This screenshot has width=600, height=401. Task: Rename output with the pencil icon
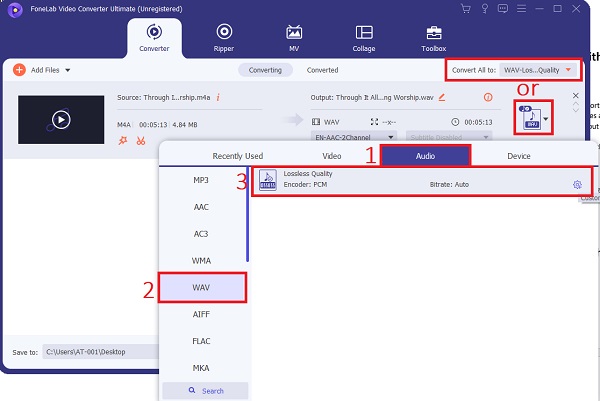[x=442, y=97]
